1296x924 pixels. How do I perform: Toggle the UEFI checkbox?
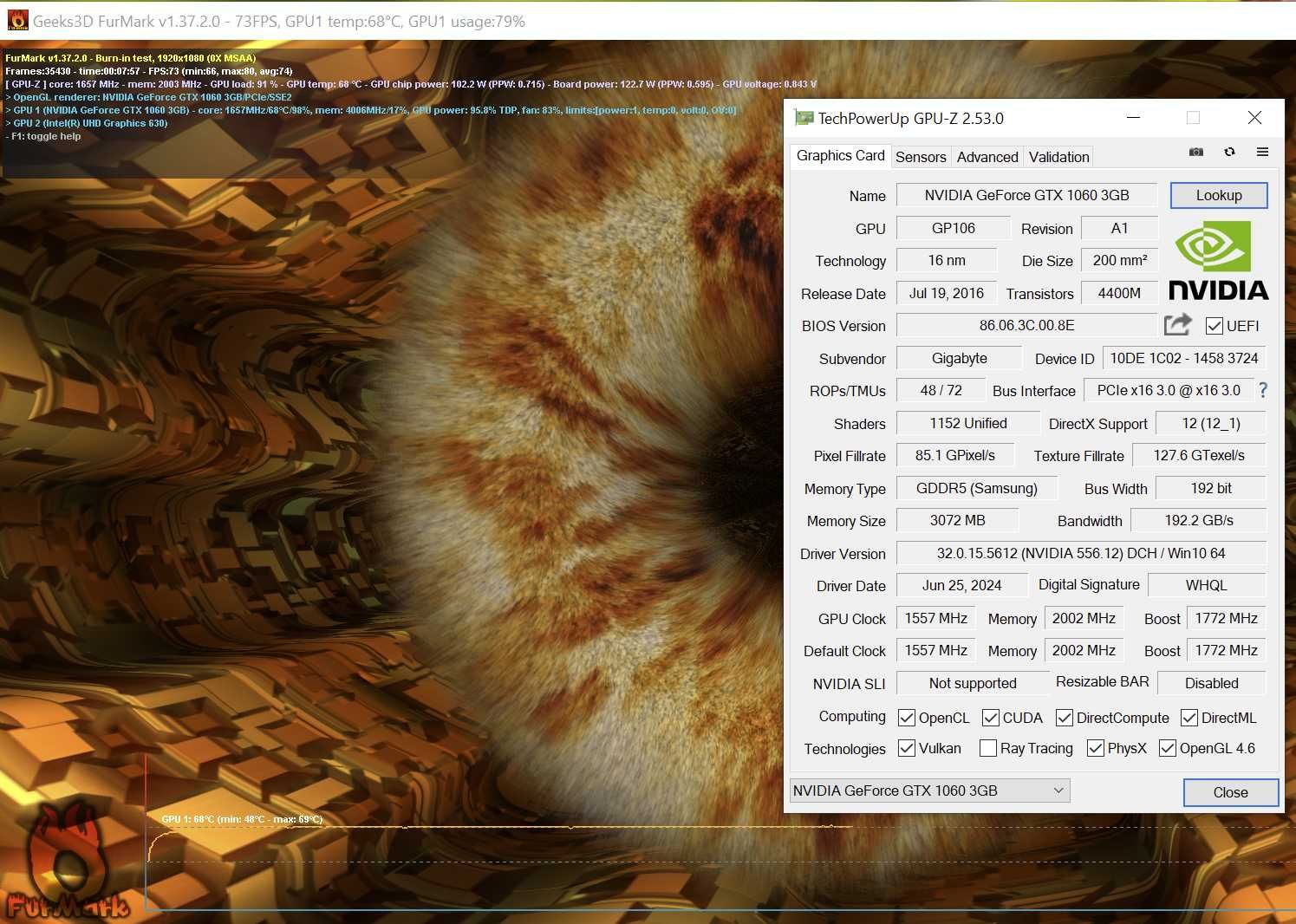[1215, 326]
